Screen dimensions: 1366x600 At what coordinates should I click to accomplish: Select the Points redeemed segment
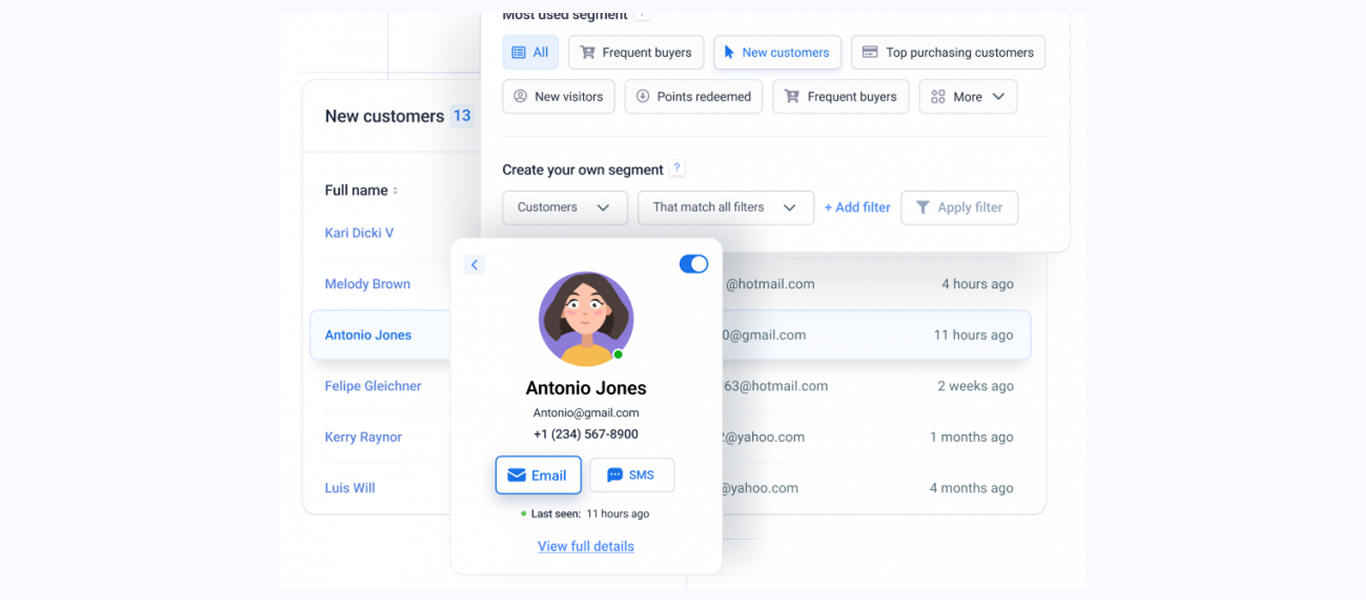(693, 97)
